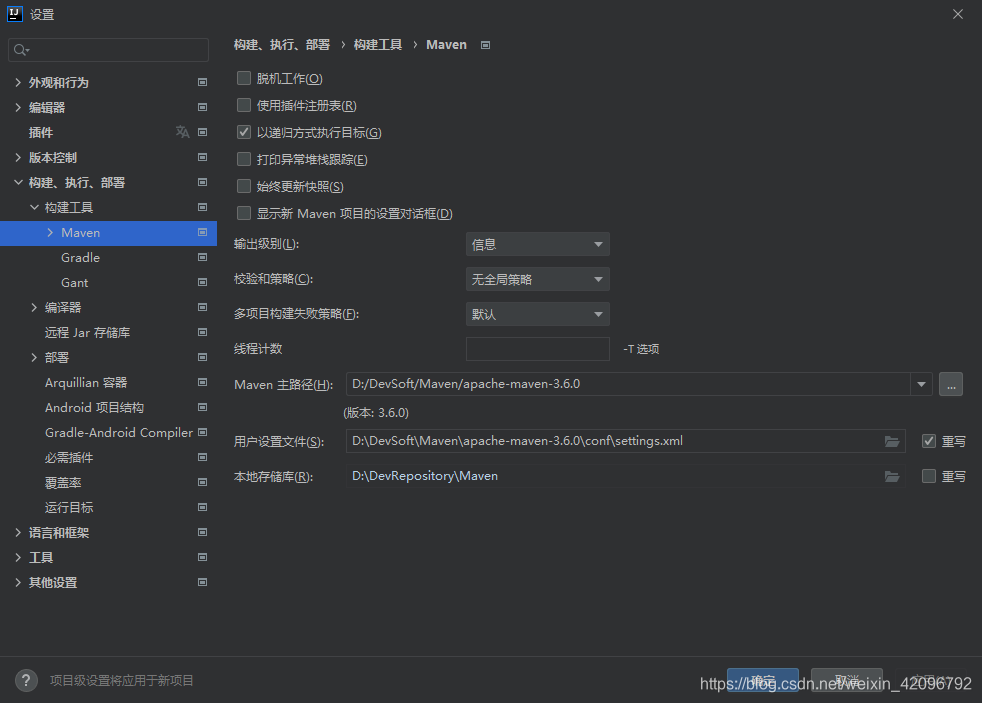
Task: Select Gant in settings tree
Action: 75,282
